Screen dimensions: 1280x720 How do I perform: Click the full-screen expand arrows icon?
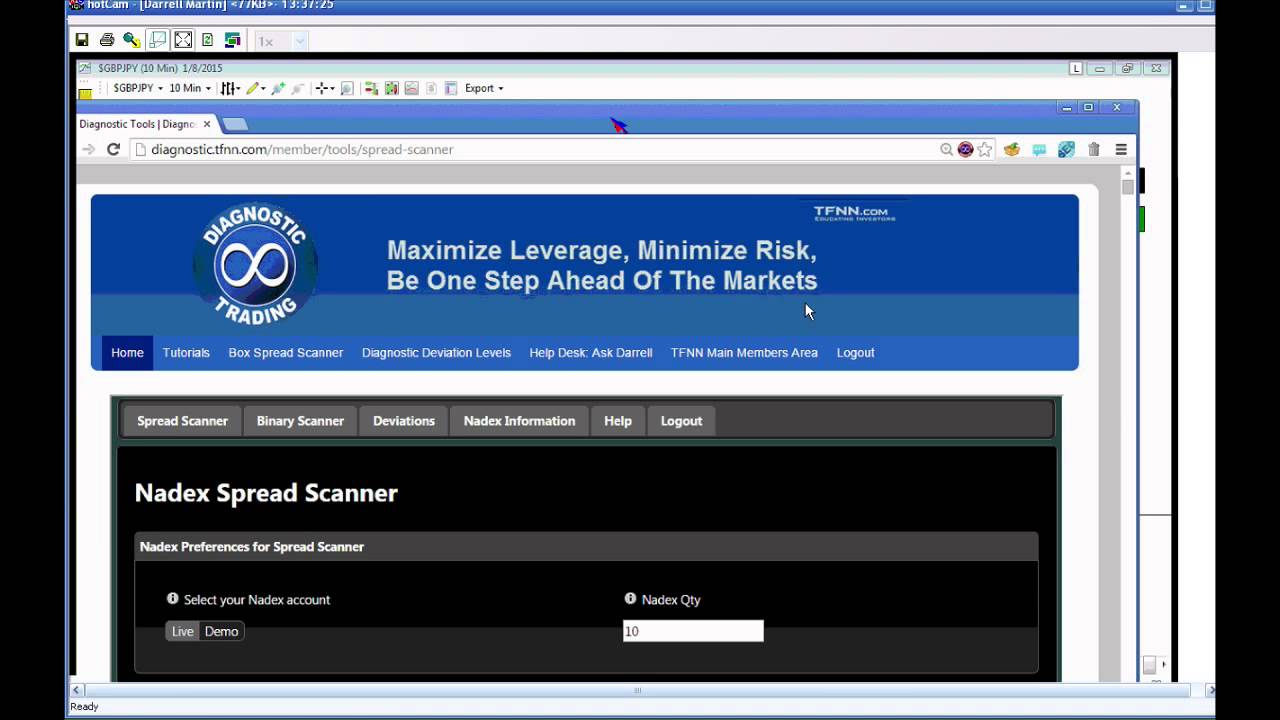[183, 40]
